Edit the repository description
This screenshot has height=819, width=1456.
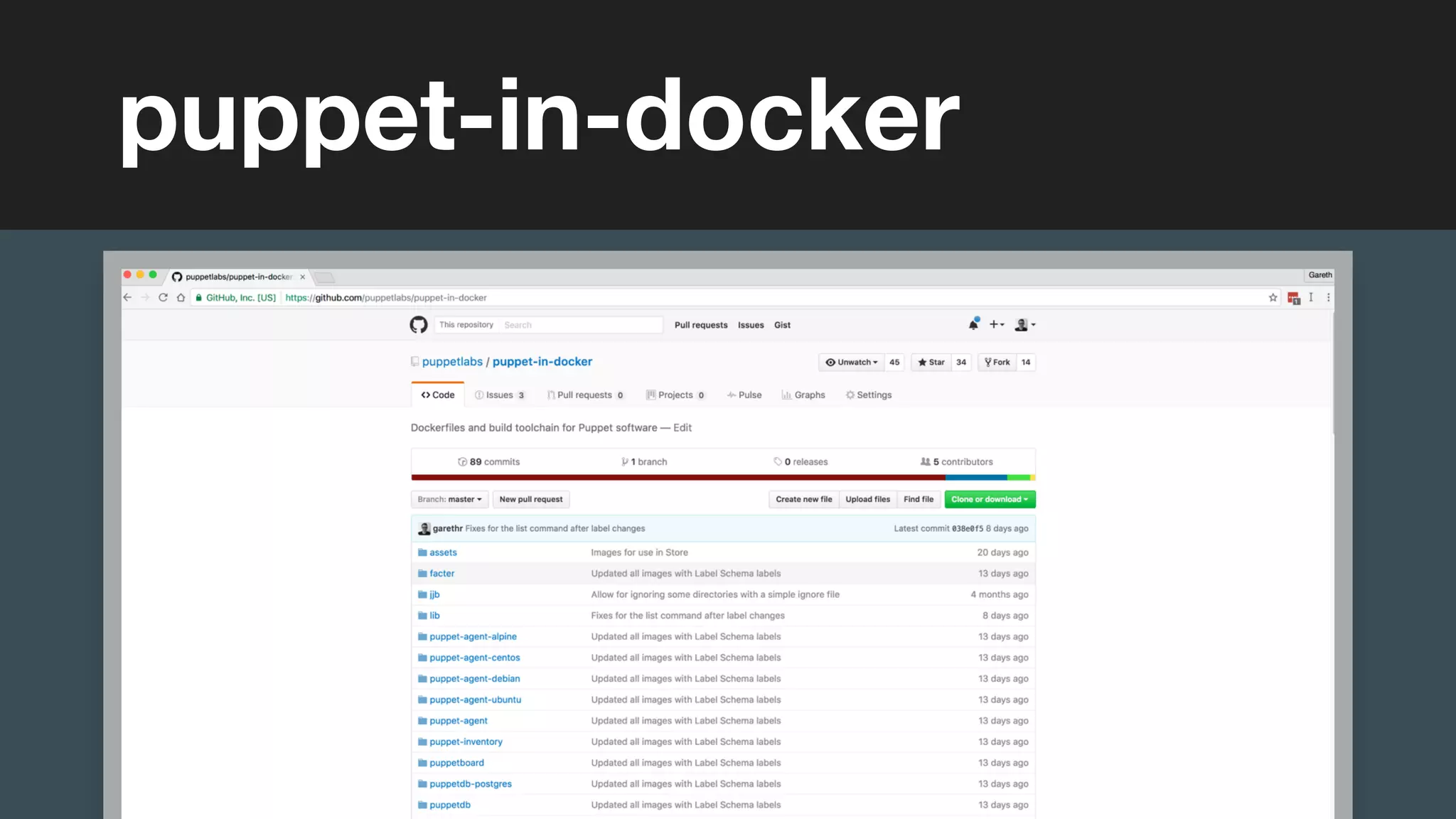pyautogui.click(x=682, y=428)
